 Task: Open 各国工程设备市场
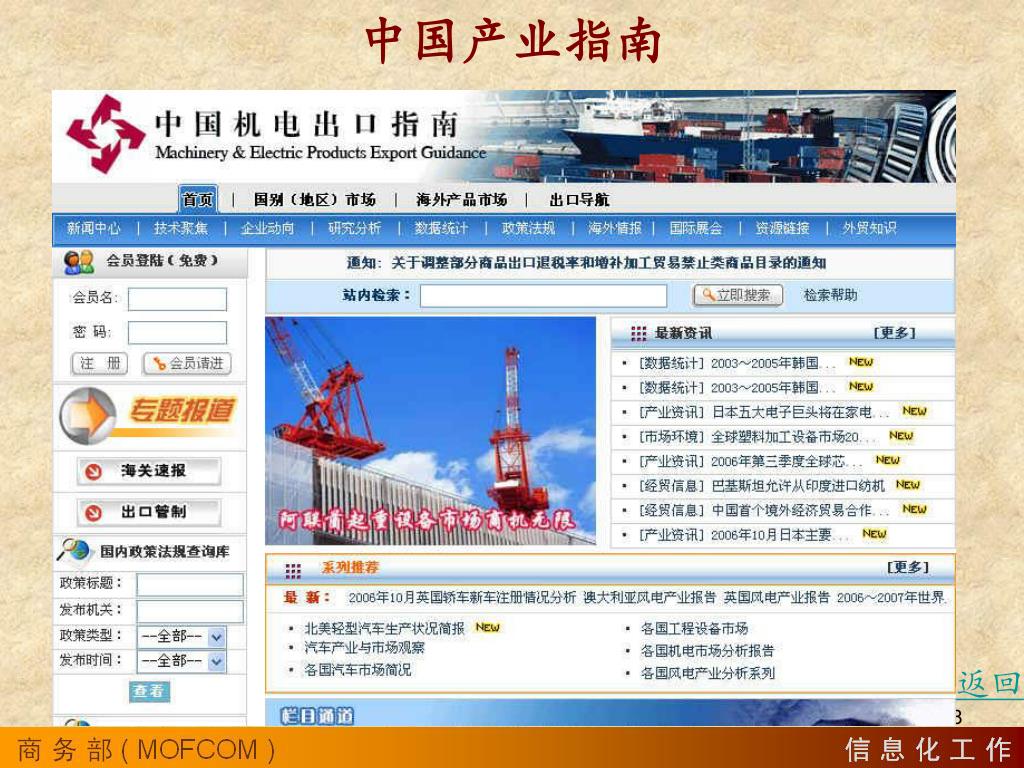click(694, 628)
